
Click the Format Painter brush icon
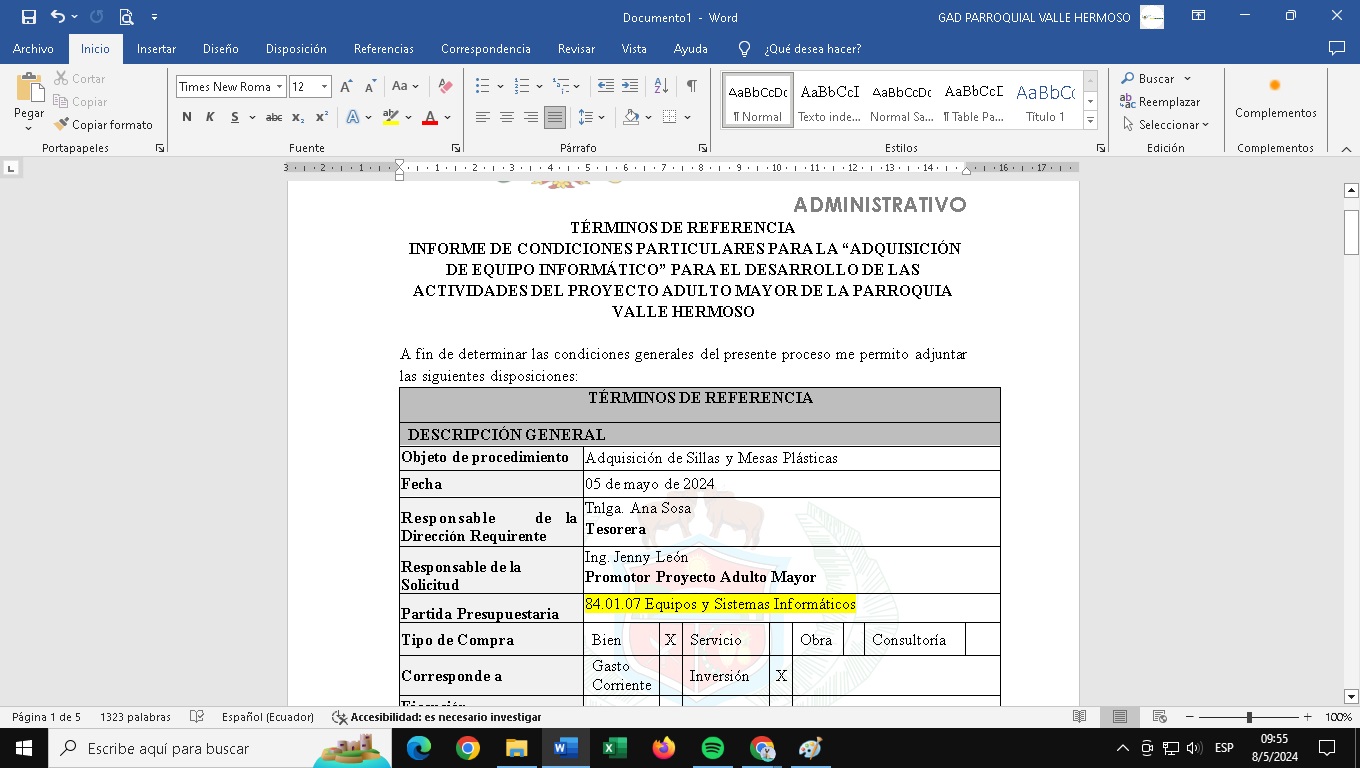(62, 125)
